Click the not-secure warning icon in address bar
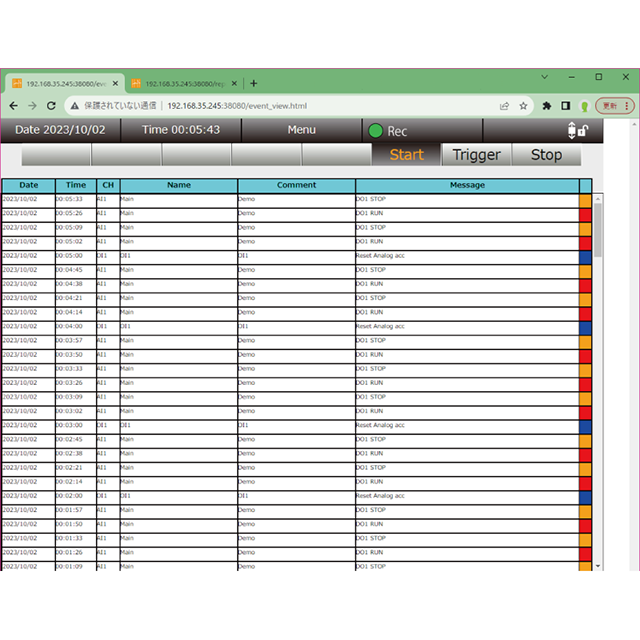Viewport: 640px width, 640px height. tap(76, 105)
